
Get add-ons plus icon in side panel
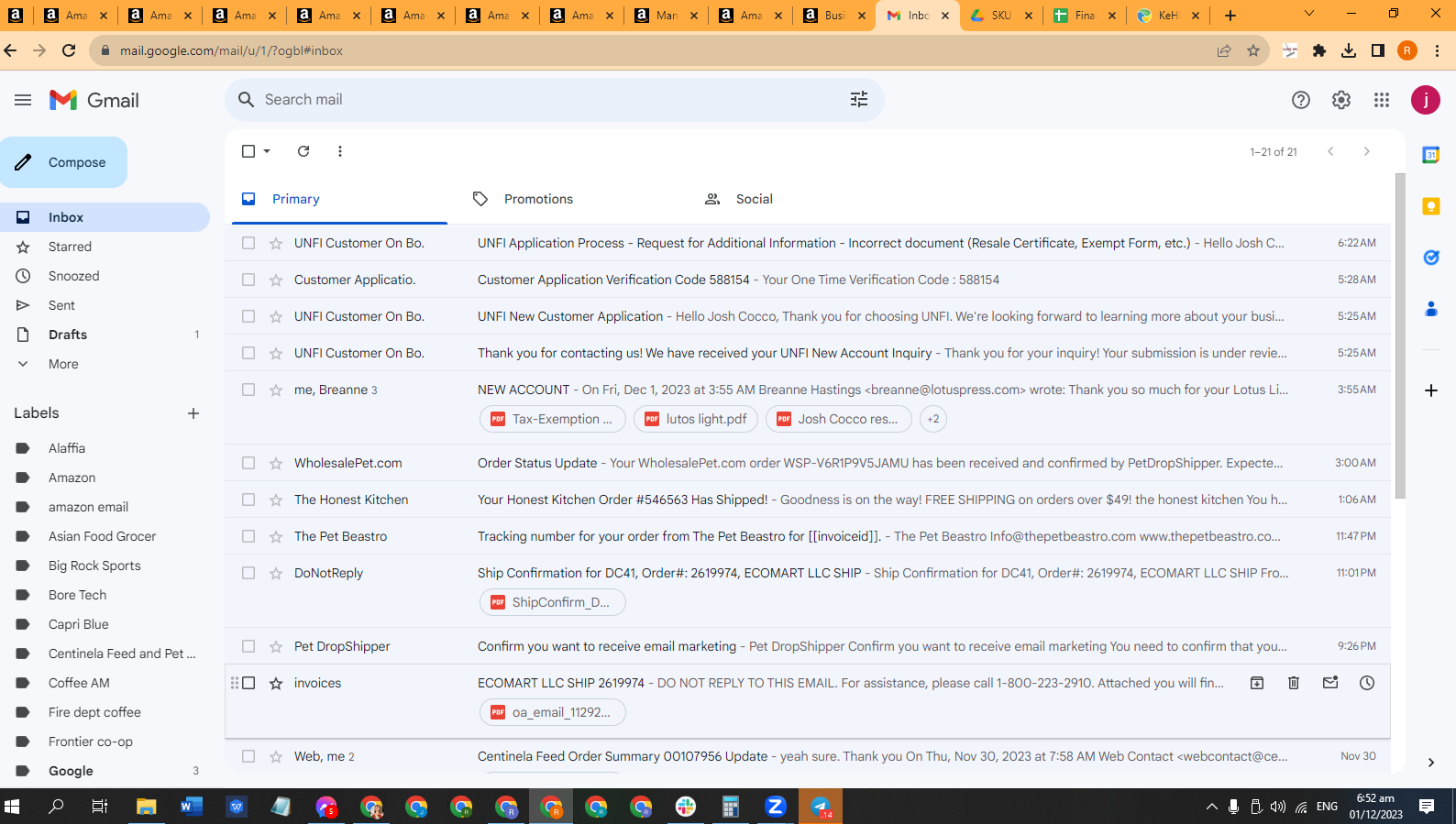point(1431,390)
